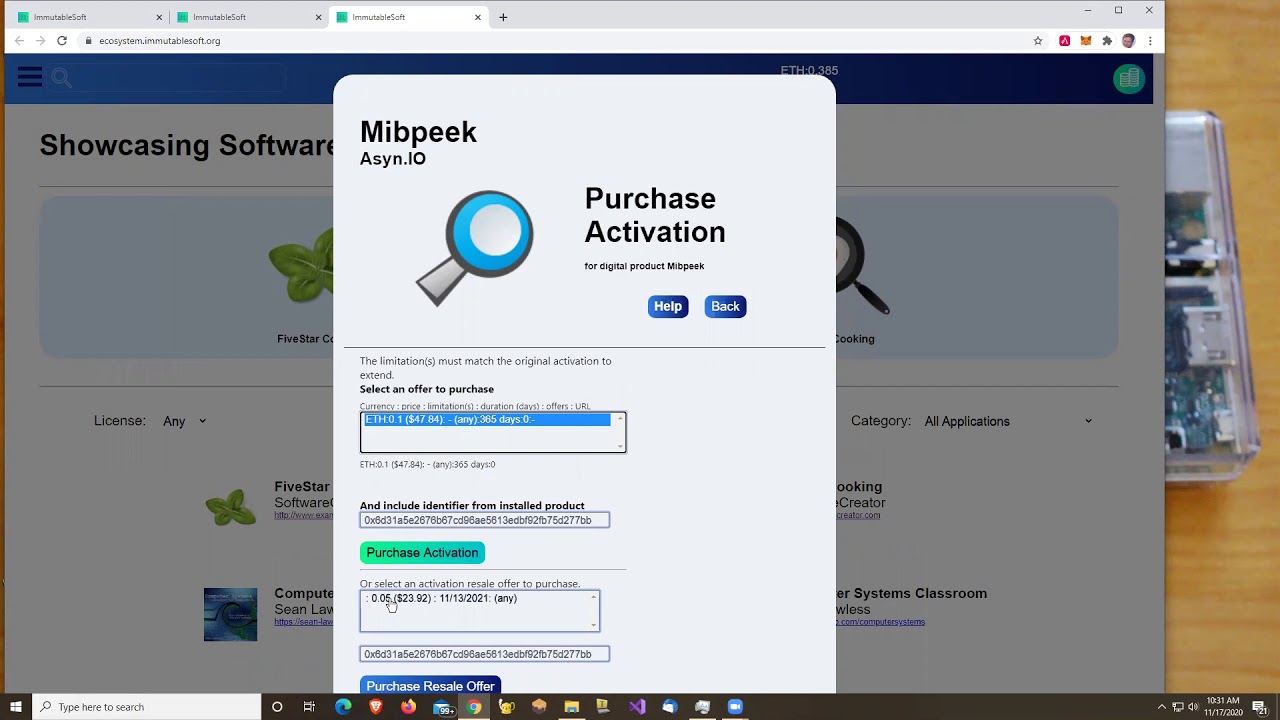1280x720 pixels.
Task: Click Purchase Resale Offer button
Action: click(430, 686)
